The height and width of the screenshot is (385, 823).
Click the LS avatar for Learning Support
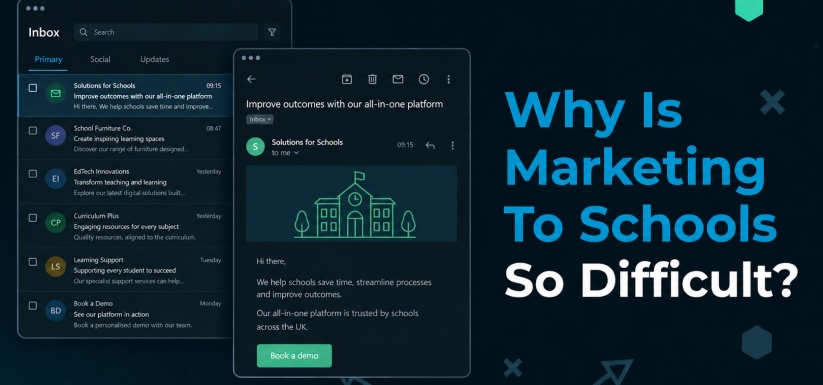56,266
